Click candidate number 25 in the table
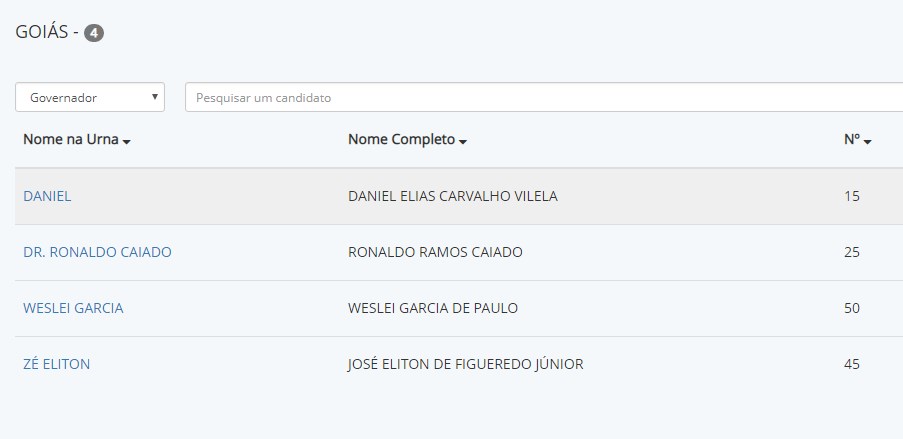The width and height of the screenshot is (903, 439). pyautogui.click(x=852, y=252)
